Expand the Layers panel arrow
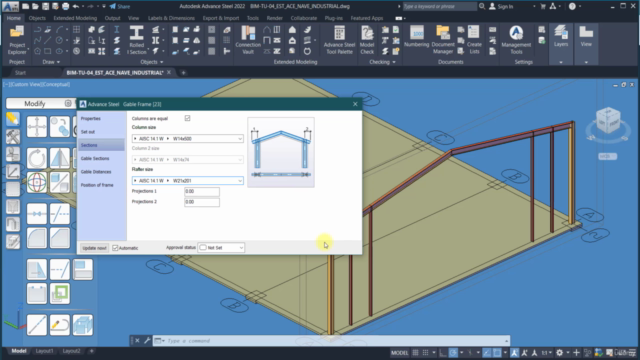640x360 pixels. pos(561,62)
